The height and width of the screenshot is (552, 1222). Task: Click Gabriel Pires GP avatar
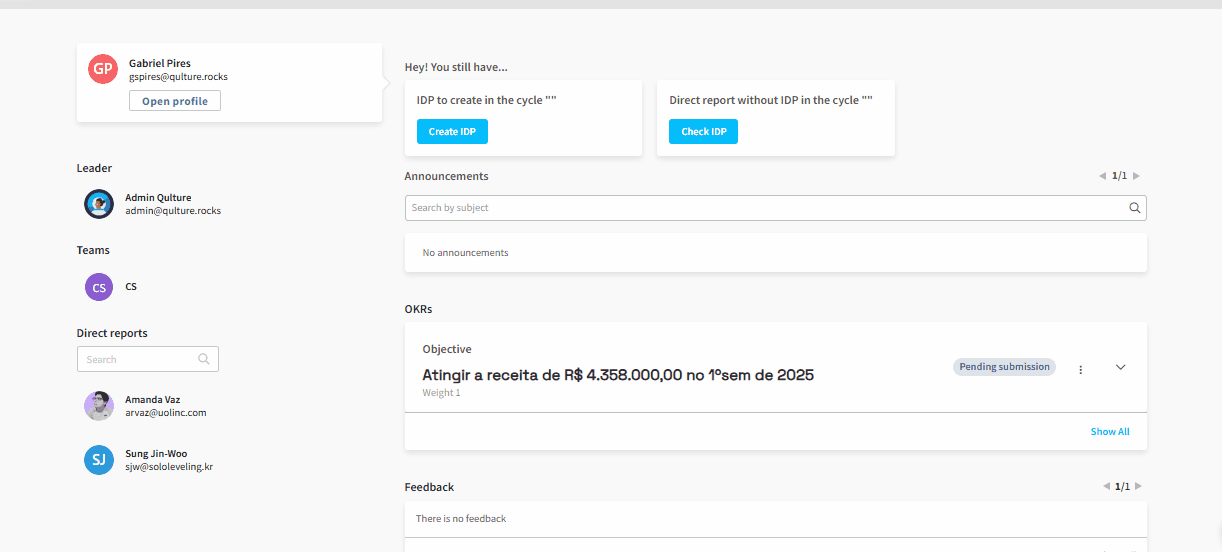(103, 69)
